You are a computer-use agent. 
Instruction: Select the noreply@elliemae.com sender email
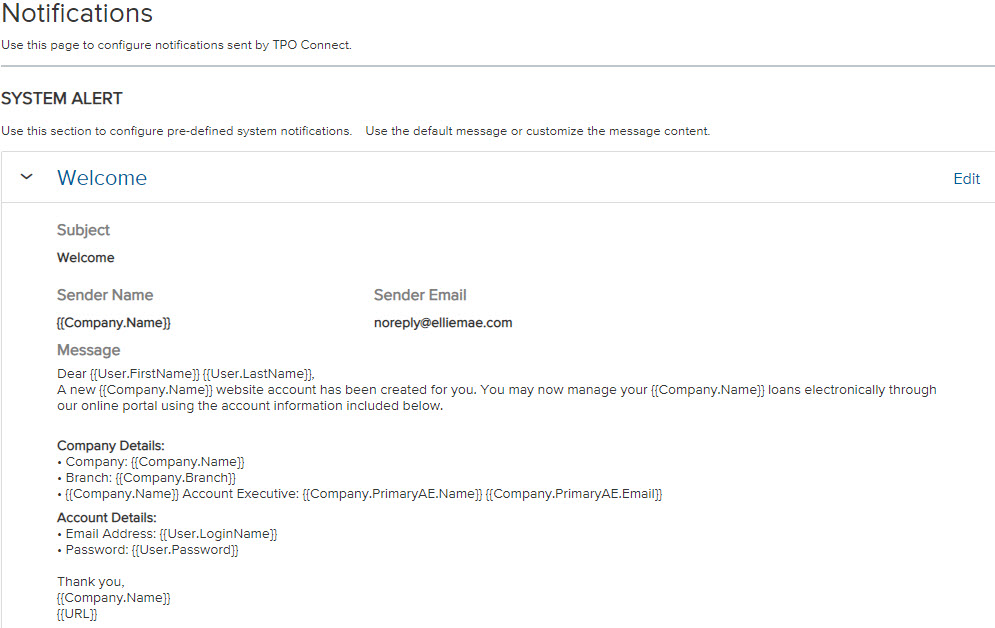(x=443, y=323)
